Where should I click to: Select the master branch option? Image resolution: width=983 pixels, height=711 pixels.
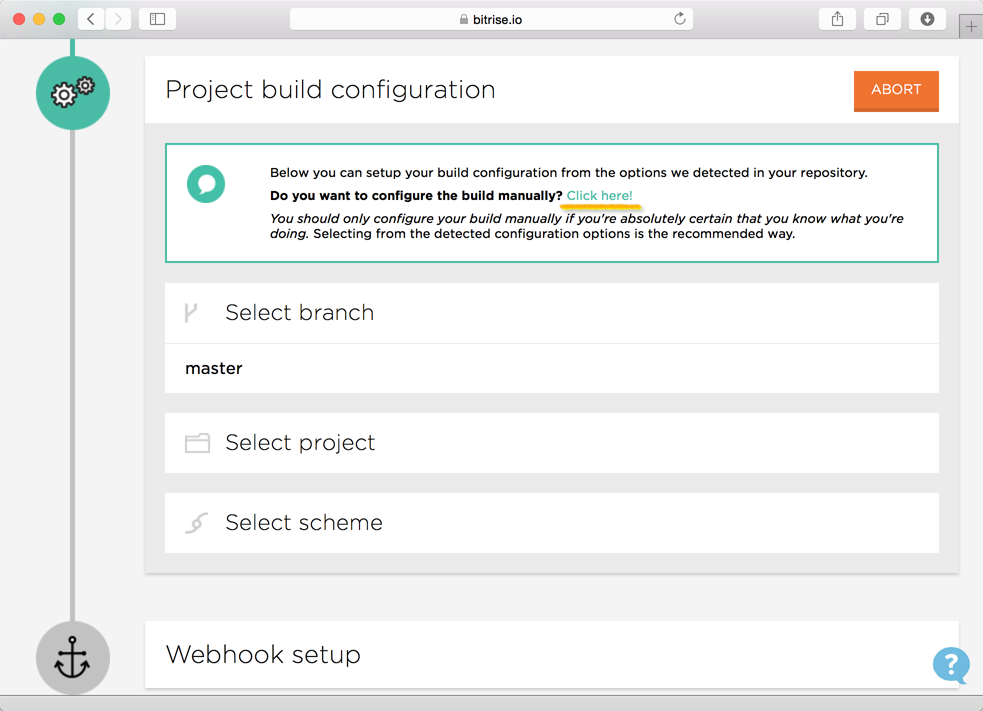coord(213,368)
